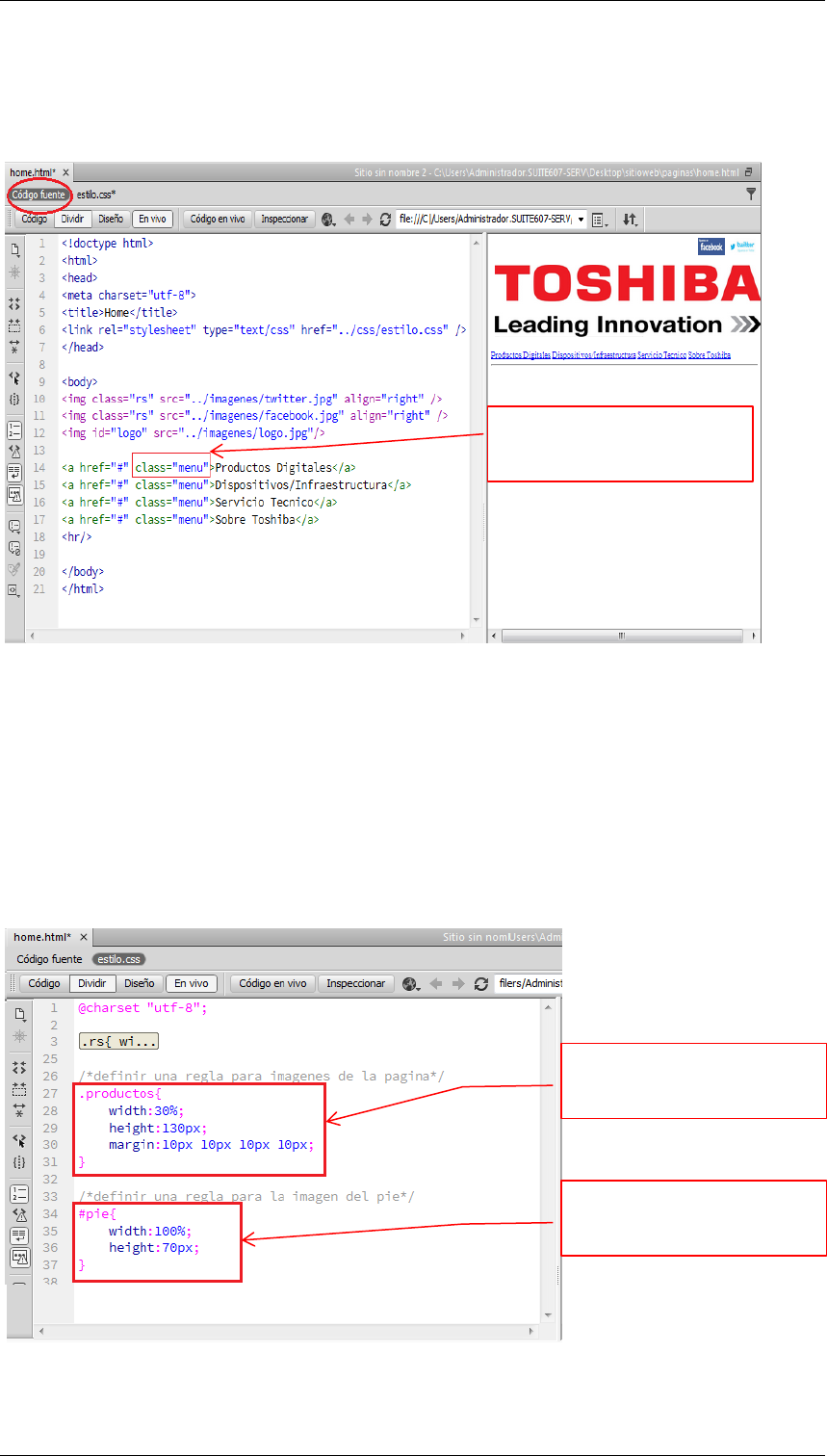Select Código fuente in upper window
This screenshot has height=1456, width=827.
[x=39, y=194]
